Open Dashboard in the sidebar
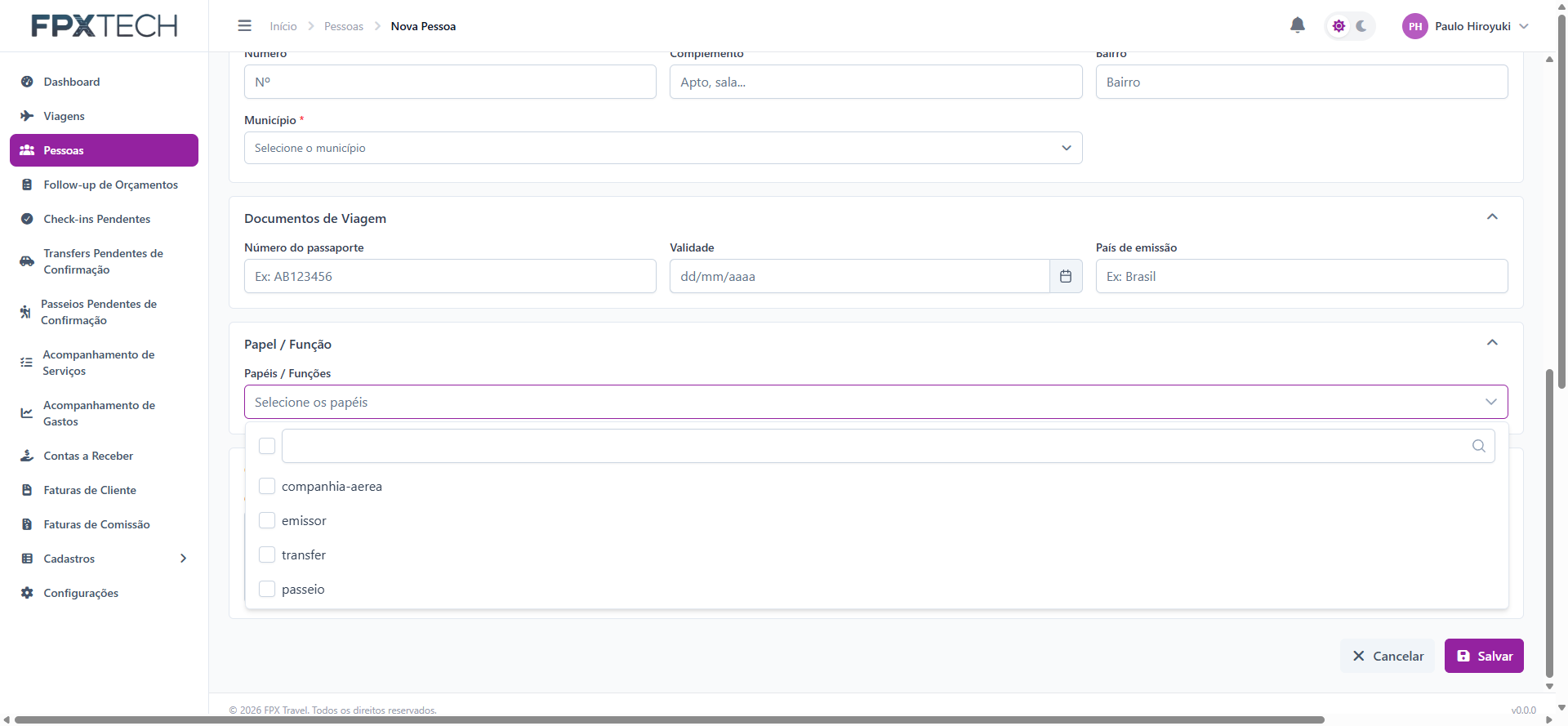Image resolution: width=1568 pixels, height=726 pixels. point(104,82)
